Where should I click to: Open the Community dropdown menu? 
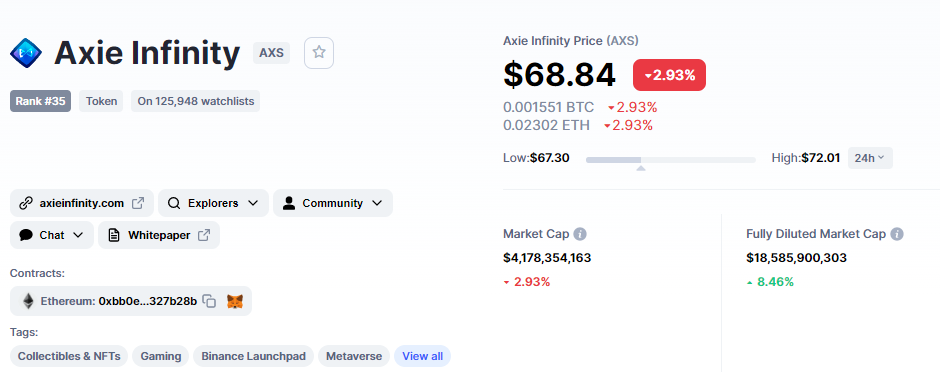point(333,203)
